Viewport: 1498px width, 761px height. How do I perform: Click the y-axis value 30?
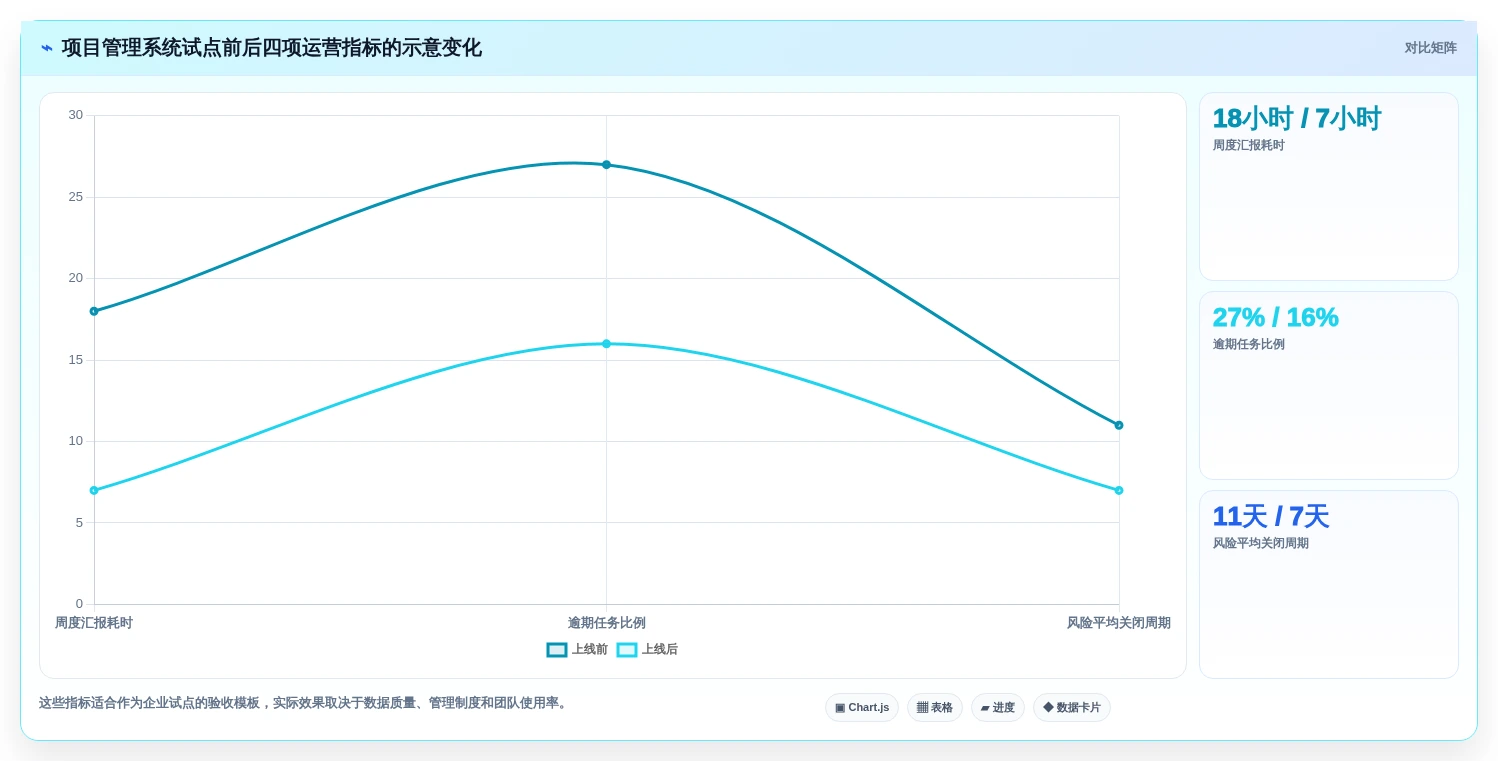[76, 115]
